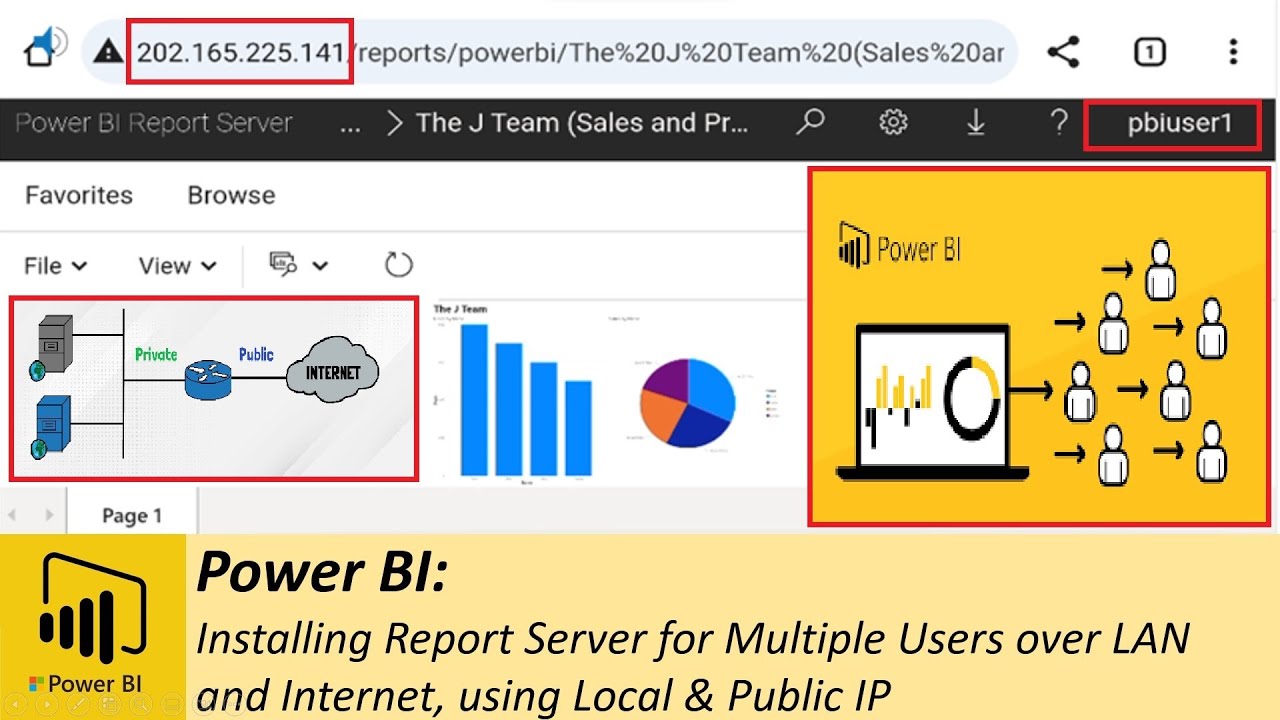
Task: Open the settings gear icon
Action: point(893,122)
